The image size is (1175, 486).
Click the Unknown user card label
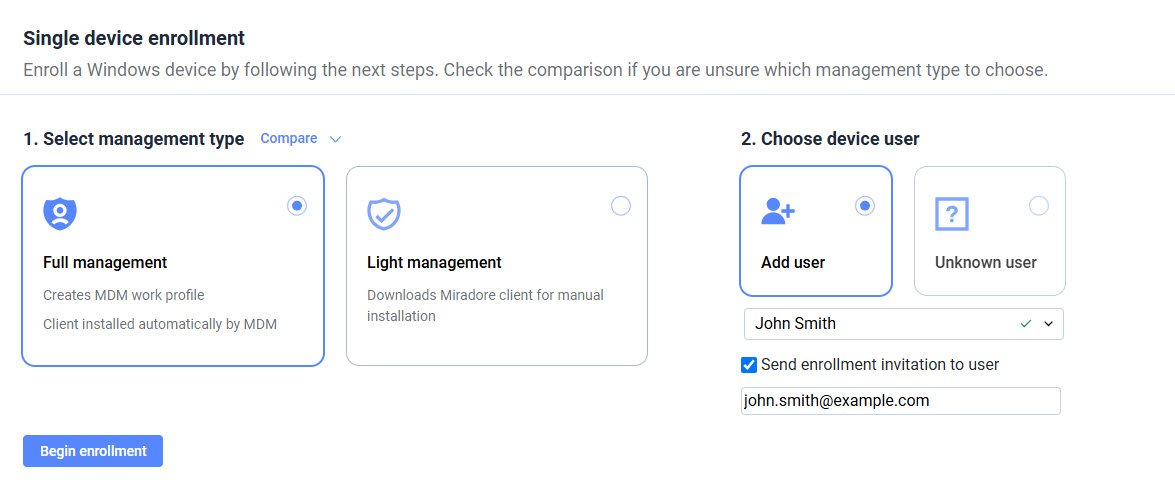985,263
